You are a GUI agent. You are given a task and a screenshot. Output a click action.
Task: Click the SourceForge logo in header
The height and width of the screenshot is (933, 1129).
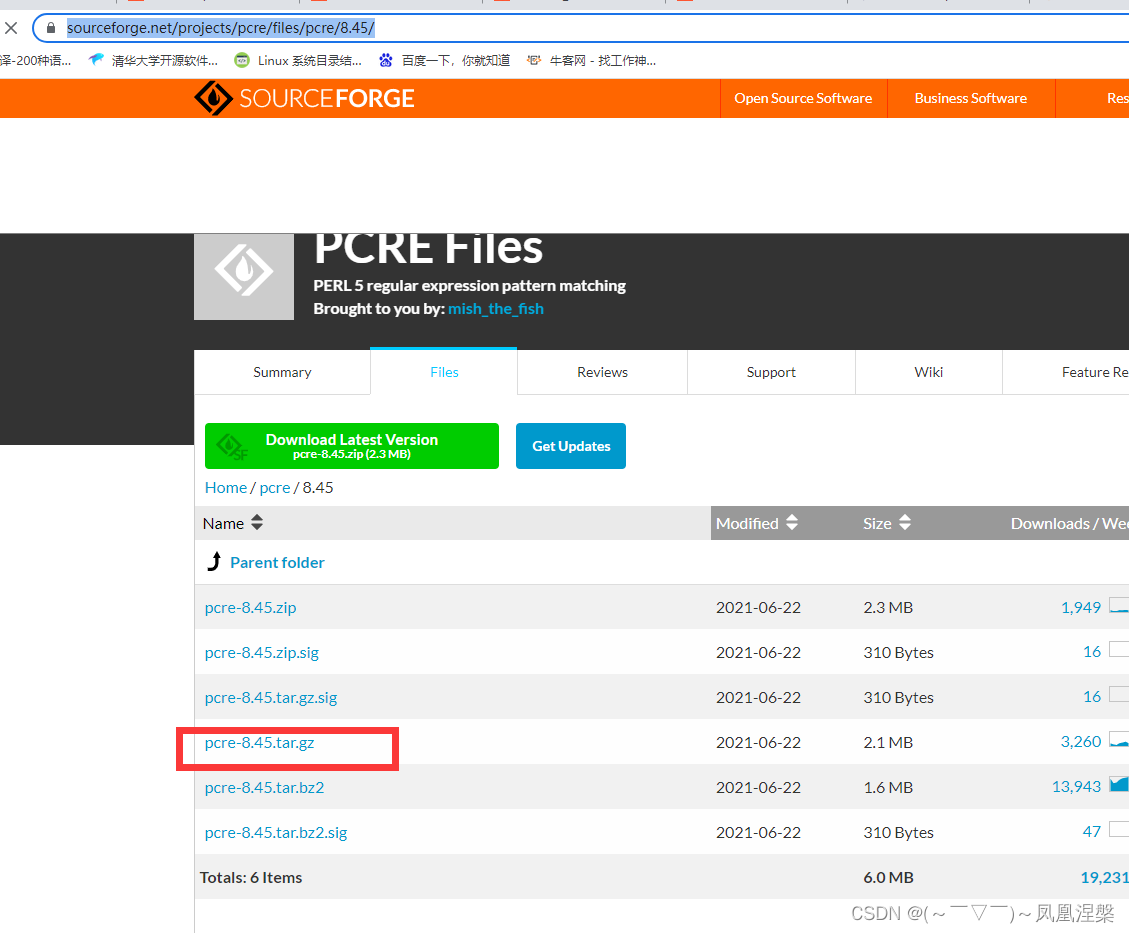tap(305, 98)
